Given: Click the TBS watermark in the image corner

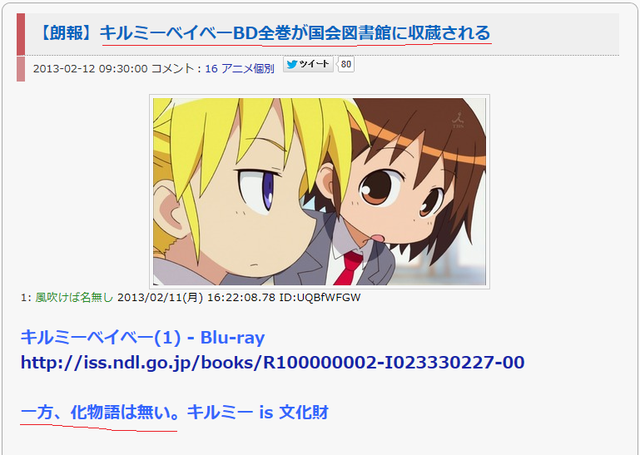Looking at the screenshot, I should pos(458,122).
